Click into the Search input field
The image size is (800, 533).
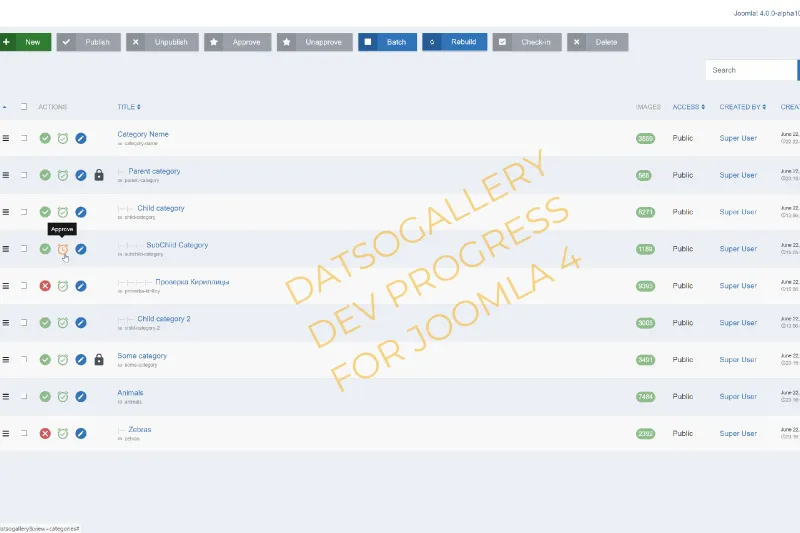point(750,70)
